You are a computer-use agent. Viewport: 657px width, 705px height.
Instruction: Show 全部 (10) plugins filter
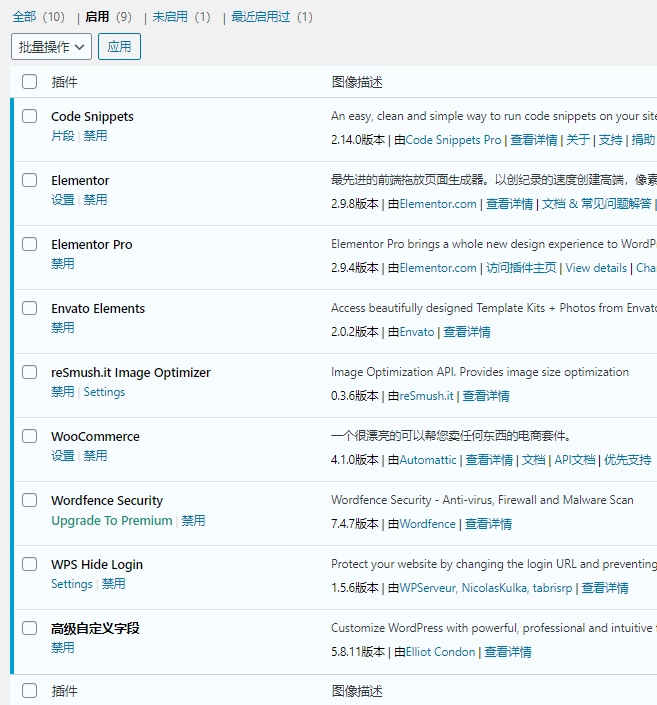[x=39, y=17]
